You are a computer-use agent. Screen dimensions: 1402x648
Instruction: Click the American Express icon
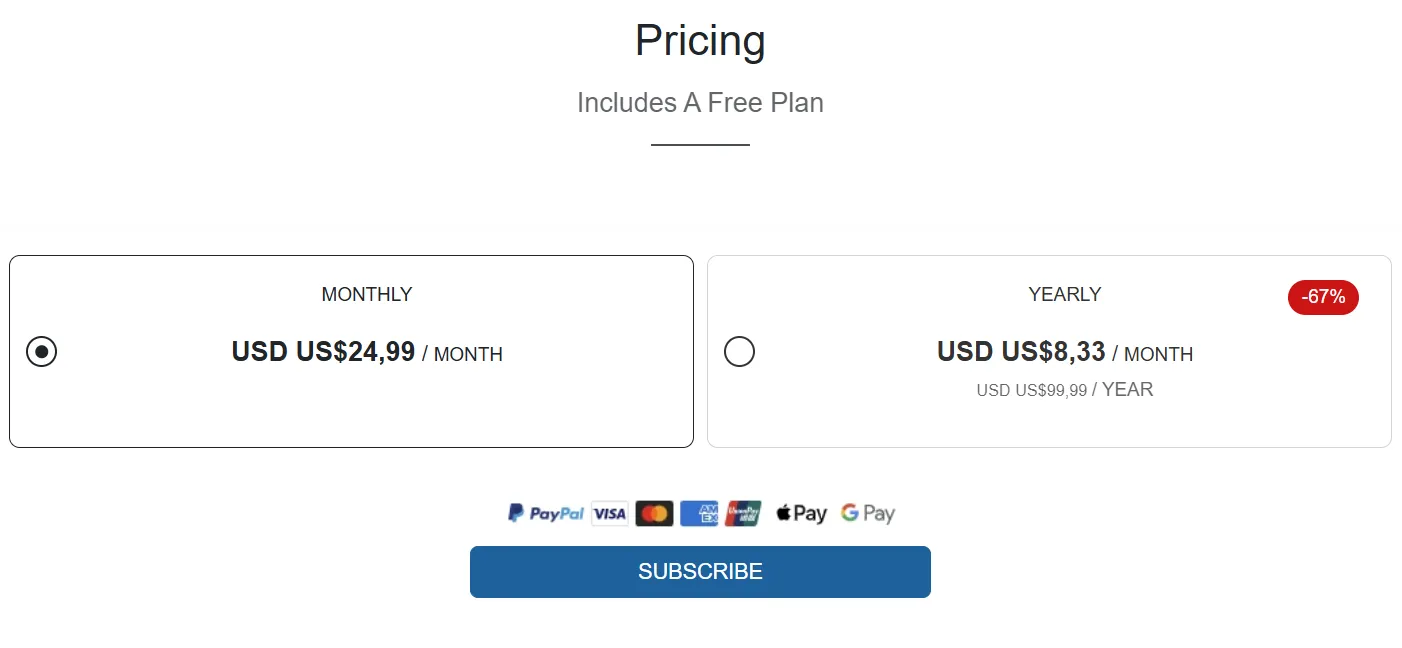(699, 513)
